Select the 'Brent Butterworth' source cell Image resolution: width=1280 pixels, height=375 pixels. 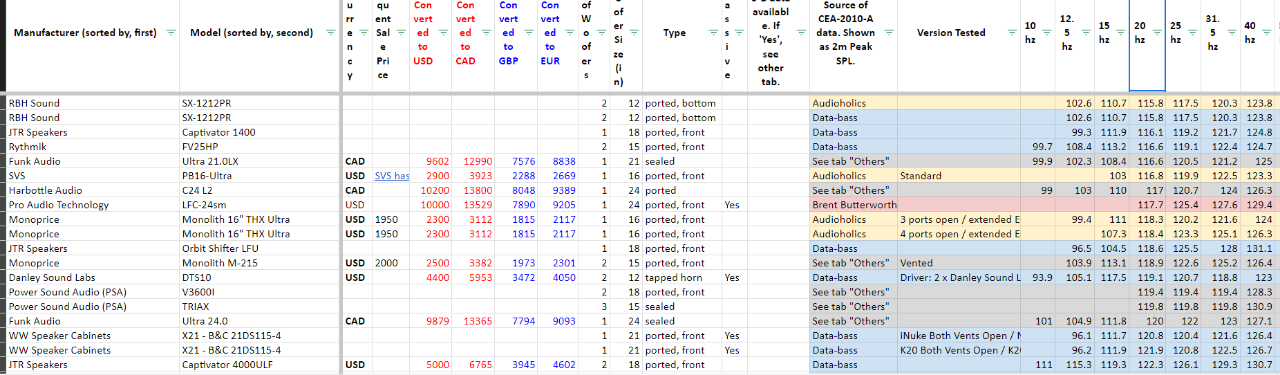click(853, 204)
